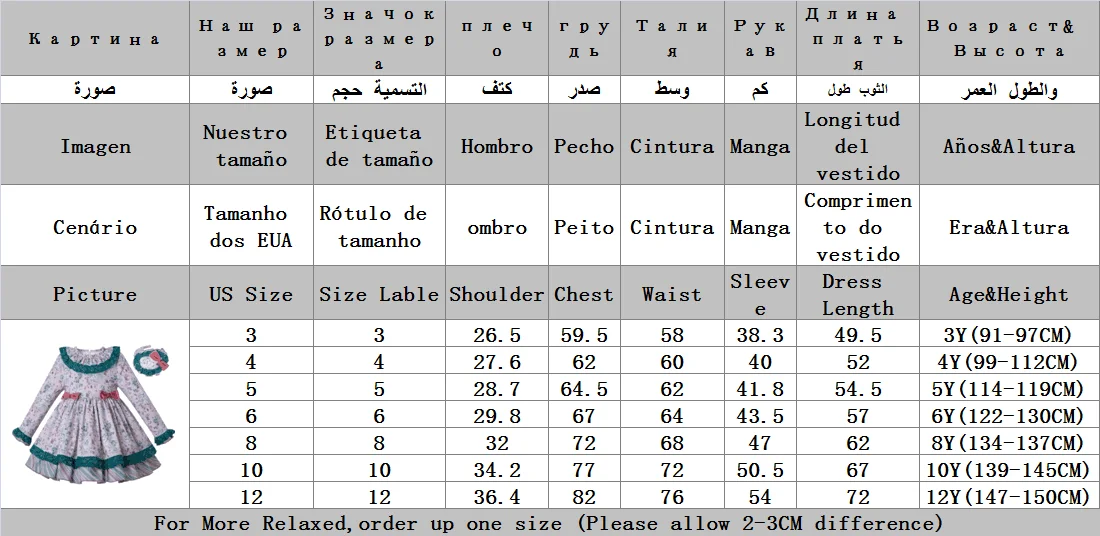Click the 'Años&Altura' Spanish header cell

1010,145
